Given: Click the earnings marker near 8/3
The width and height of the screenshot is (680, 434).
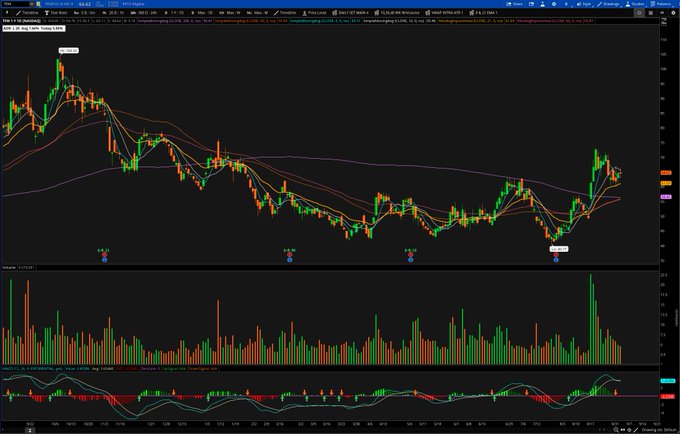Looking at the screenshot, I should click(556, 257).
